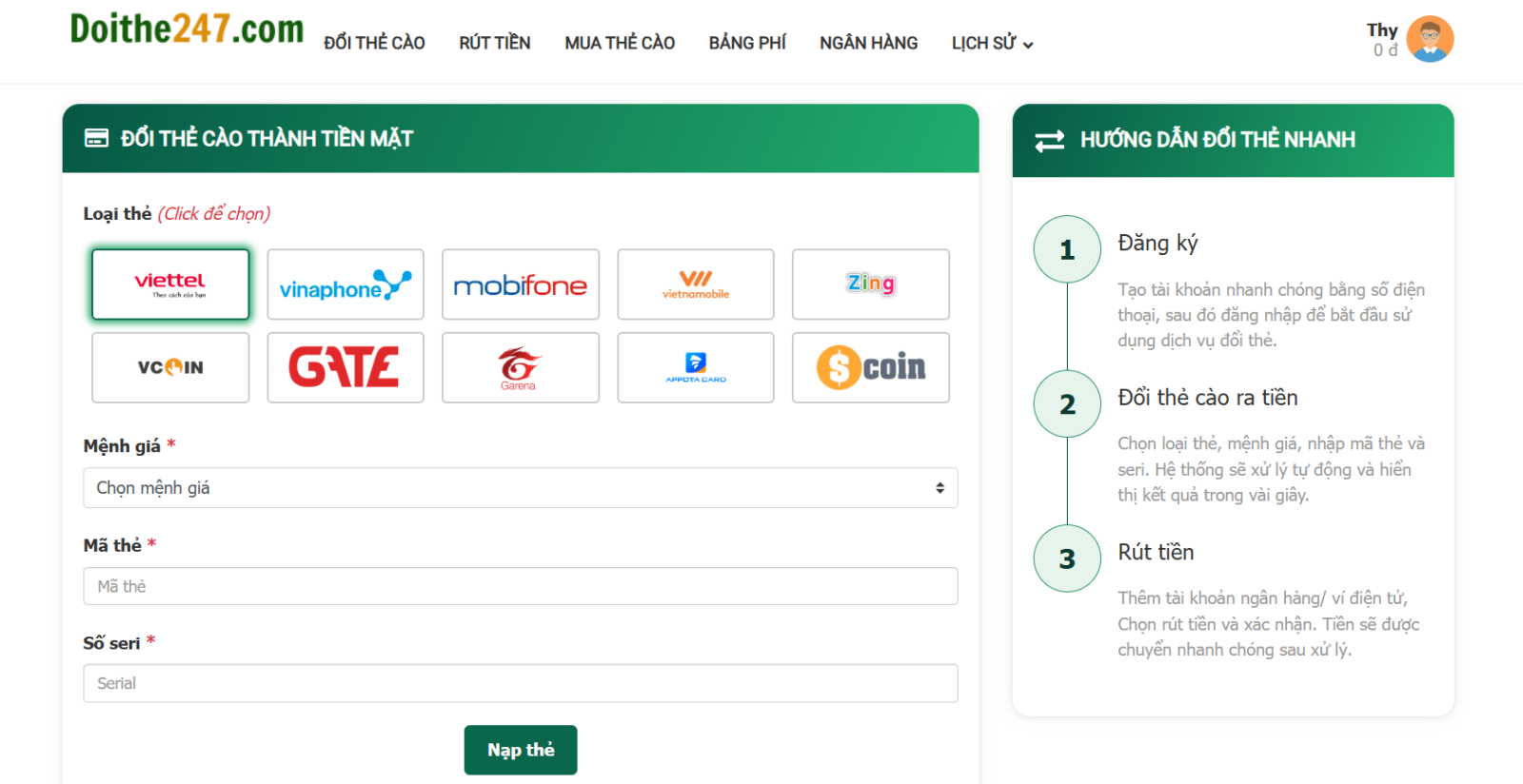Submit with the Nạp thẻ button
The image size is (1523, 784).
tap(521, 750)
